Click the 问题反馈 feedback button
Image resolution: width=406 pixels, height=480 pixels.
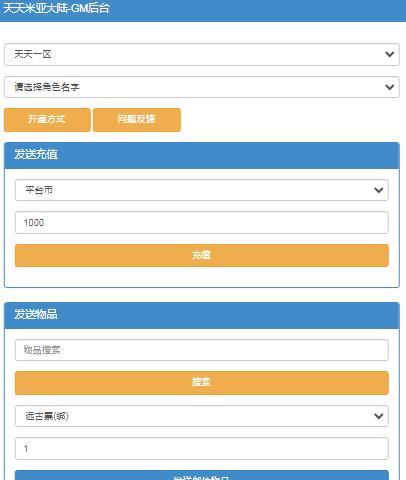pos(137,119)
